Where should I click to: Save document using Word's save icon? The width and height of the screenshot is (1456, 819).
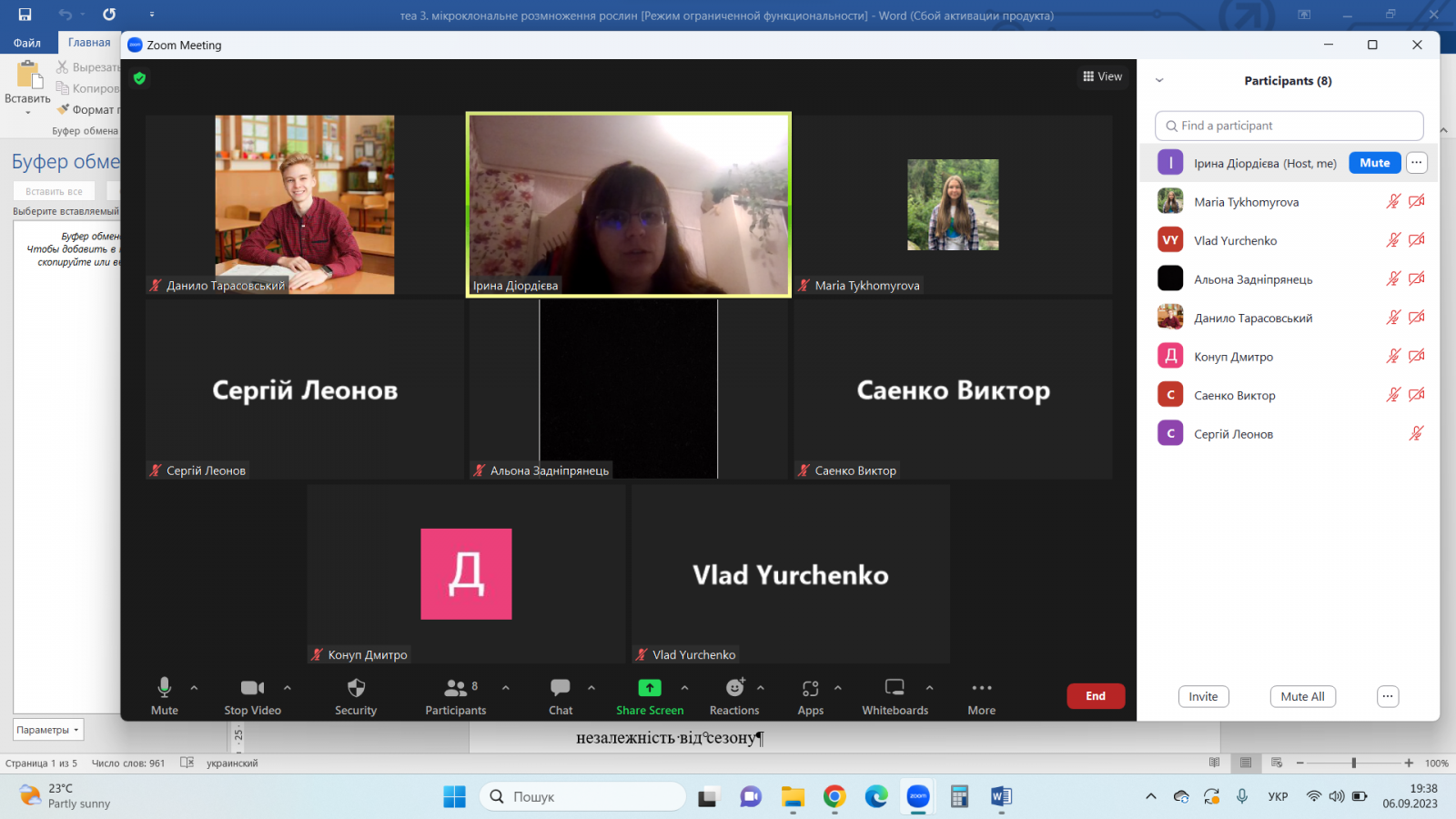click(x=25, y=15)
